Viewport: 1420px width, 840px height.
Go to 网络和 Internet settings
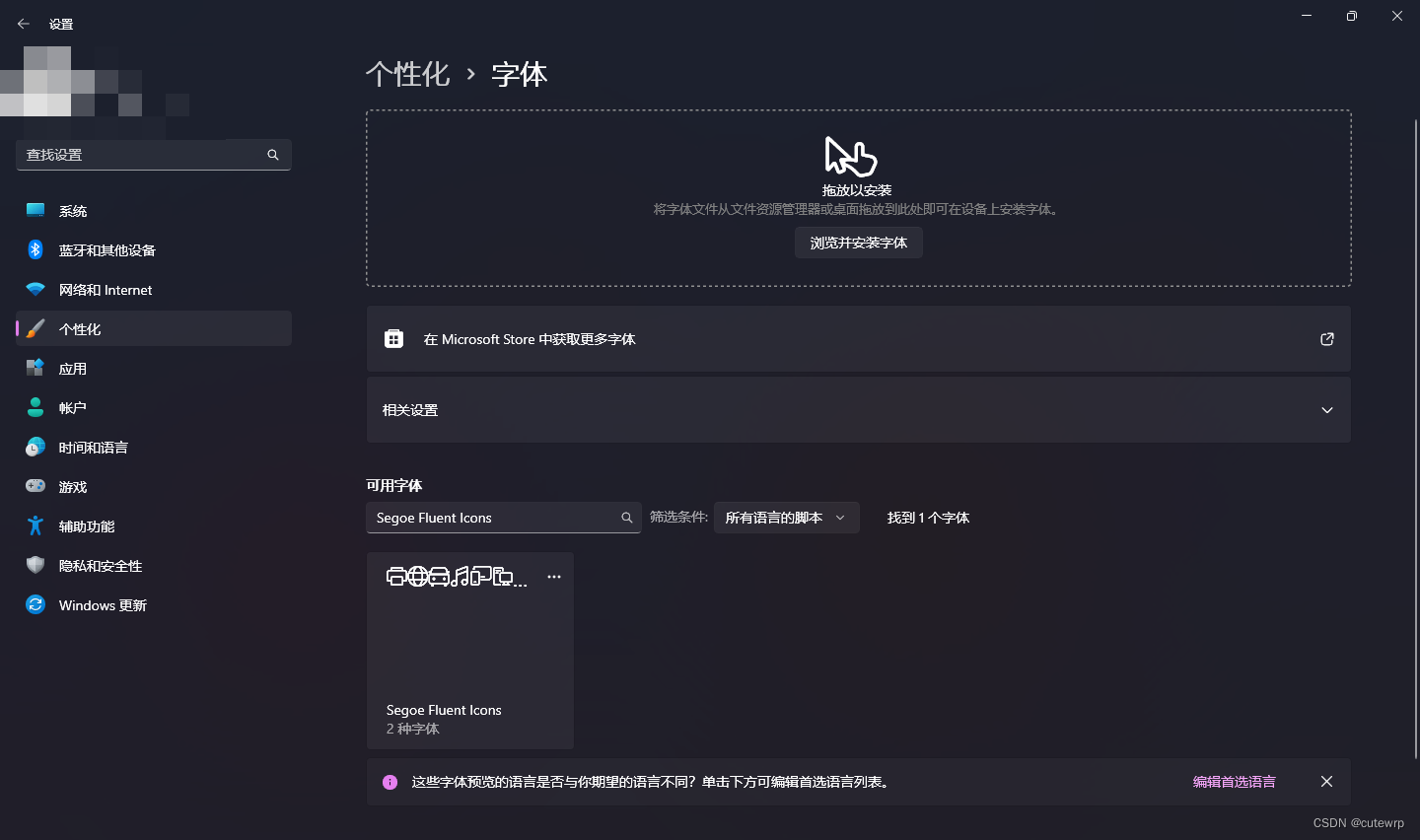point(154,289)
